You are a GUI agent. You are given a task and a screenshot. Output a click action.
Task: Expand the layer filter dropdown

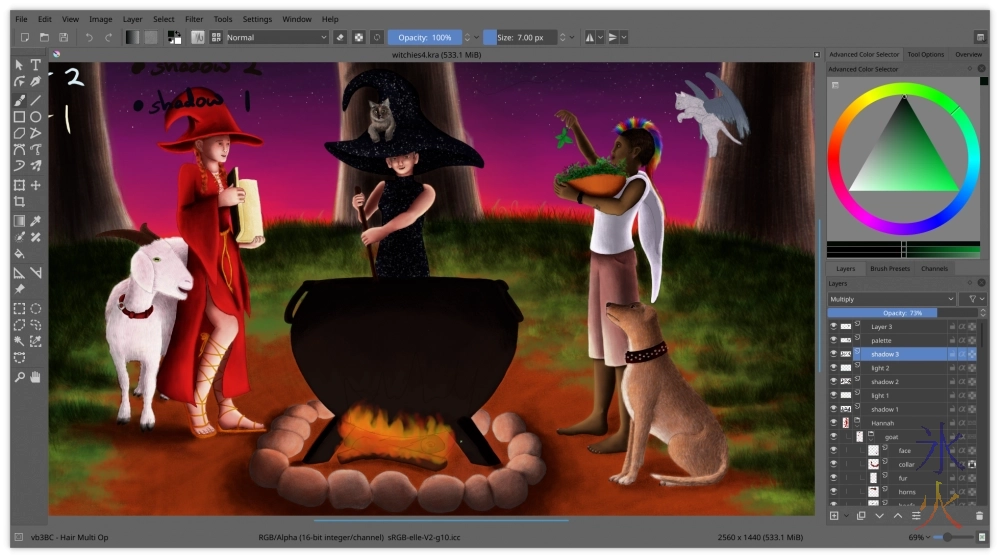971,299
